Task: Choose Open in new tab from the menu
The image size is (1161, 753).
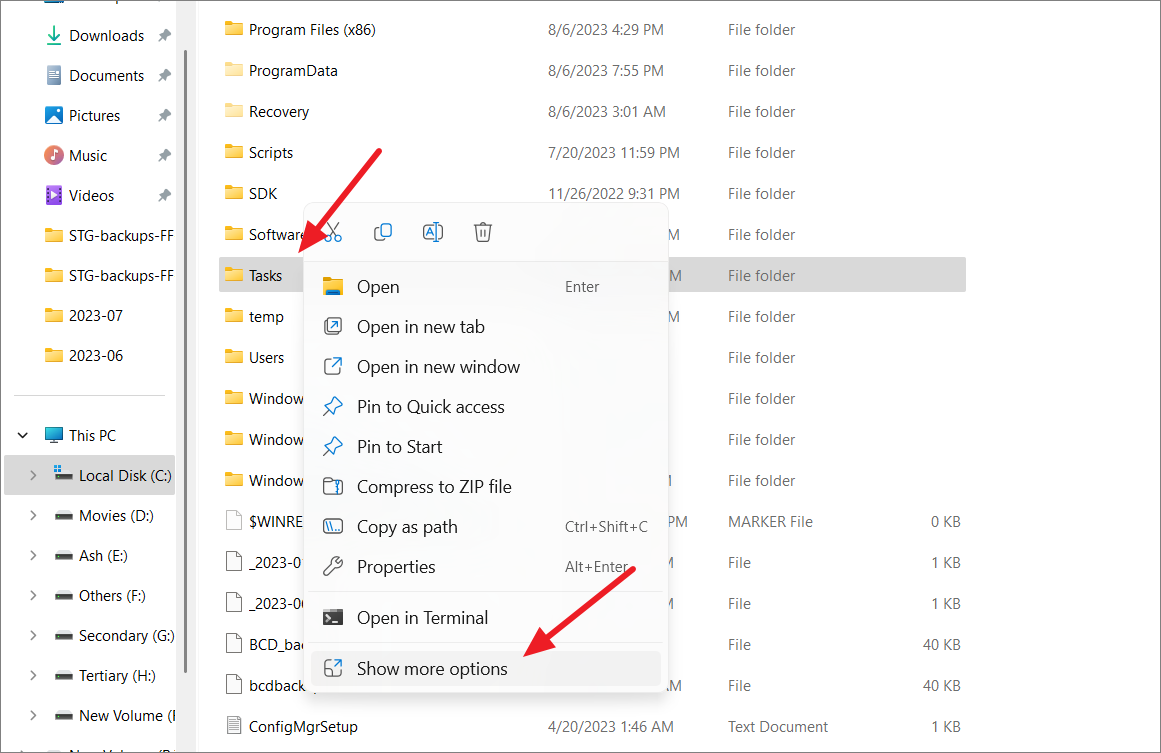Action: point(421,326)
